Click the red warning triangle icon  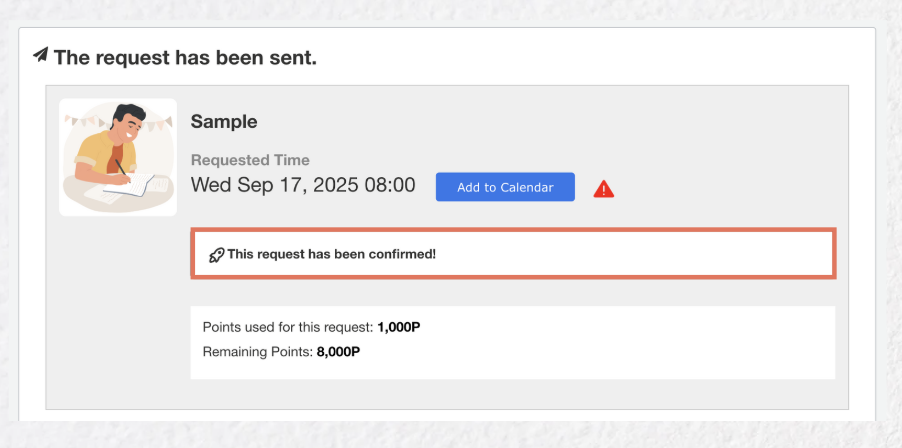coord(603,189)
